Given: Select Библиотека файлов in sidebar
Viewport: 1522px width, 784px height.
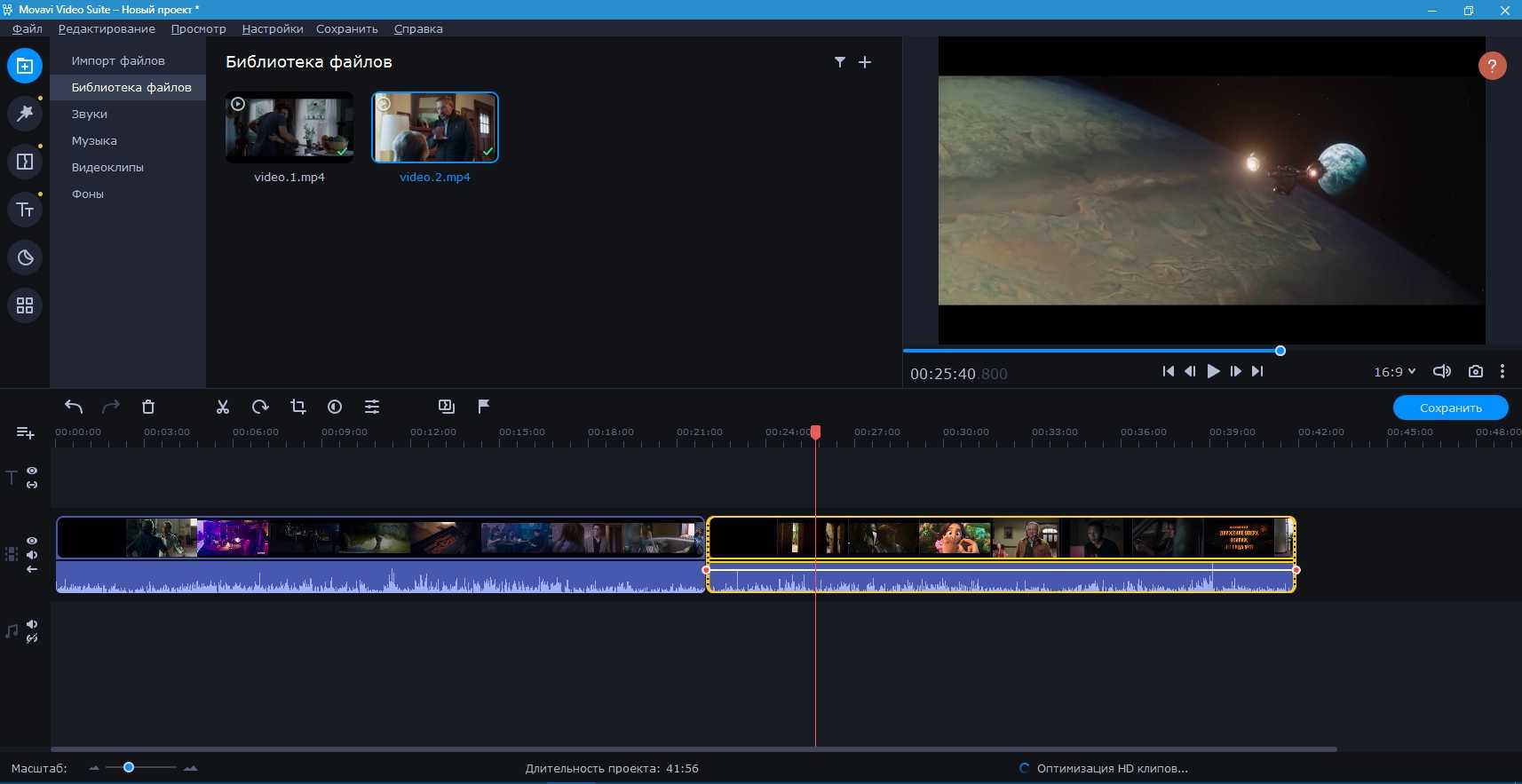Looking at the screenshot, I should tap(128, 87).
